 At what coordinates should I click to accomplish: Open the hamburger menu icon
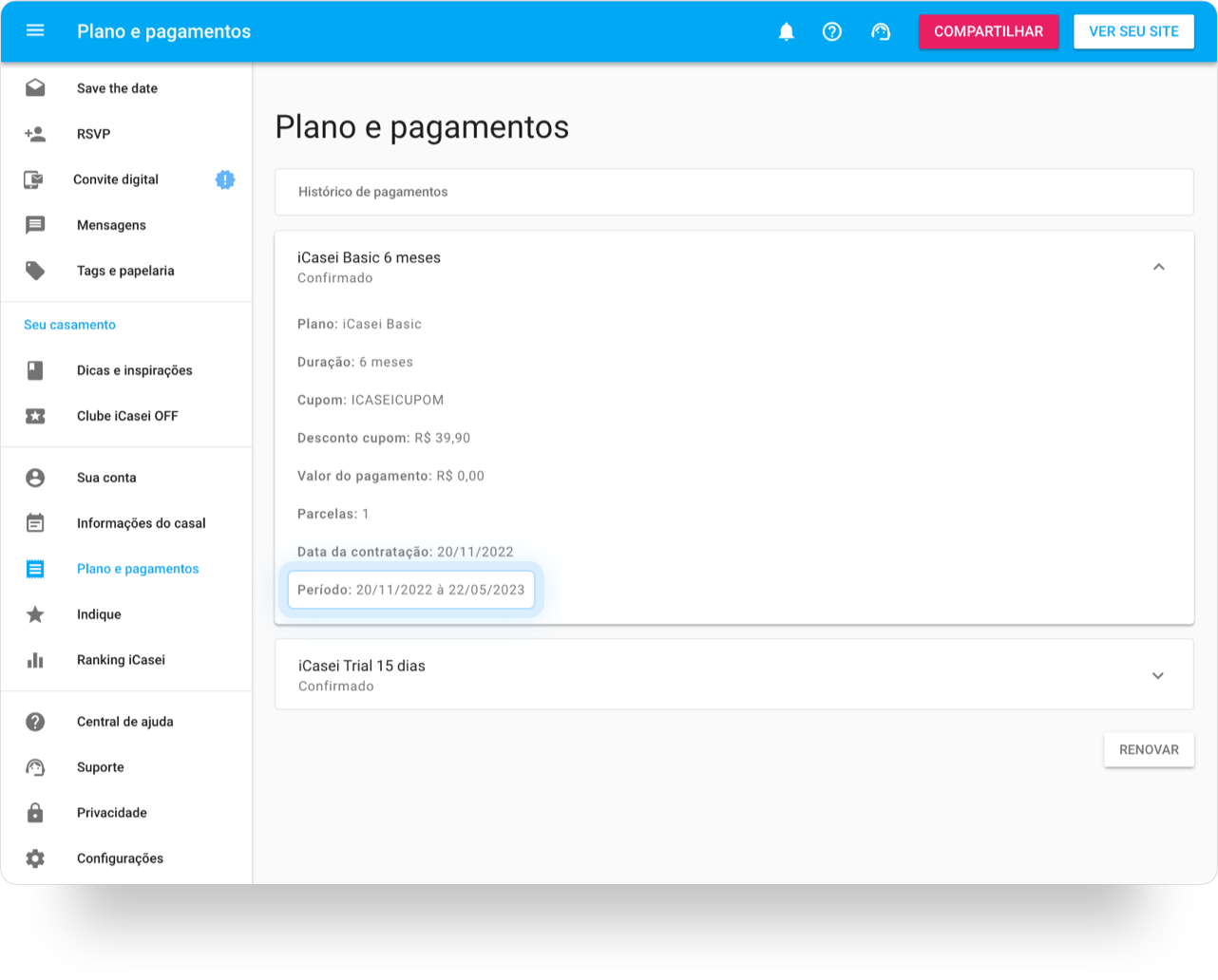pyautogui.click(x=35, y=30)
